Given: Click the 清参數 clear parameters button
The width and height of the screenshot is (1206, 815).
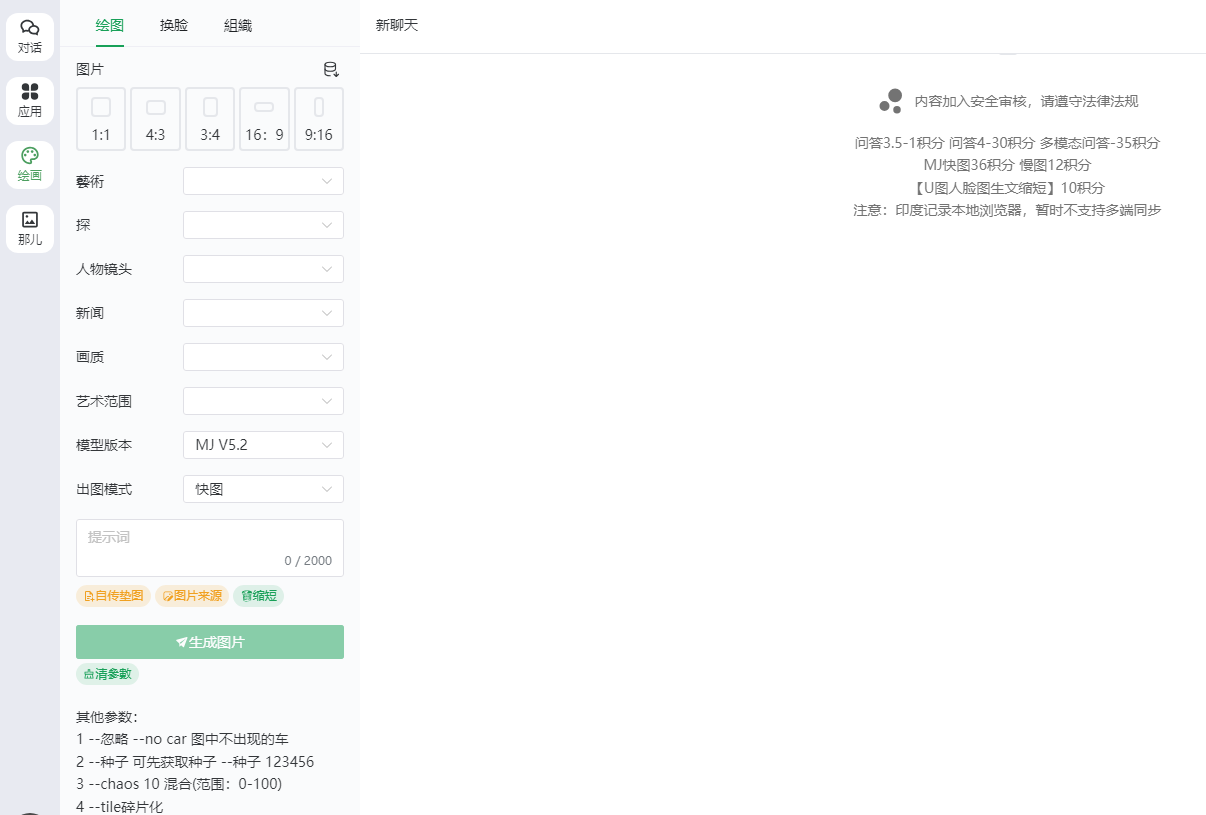Looking at the screenshot, I should (x=107, y=674).
